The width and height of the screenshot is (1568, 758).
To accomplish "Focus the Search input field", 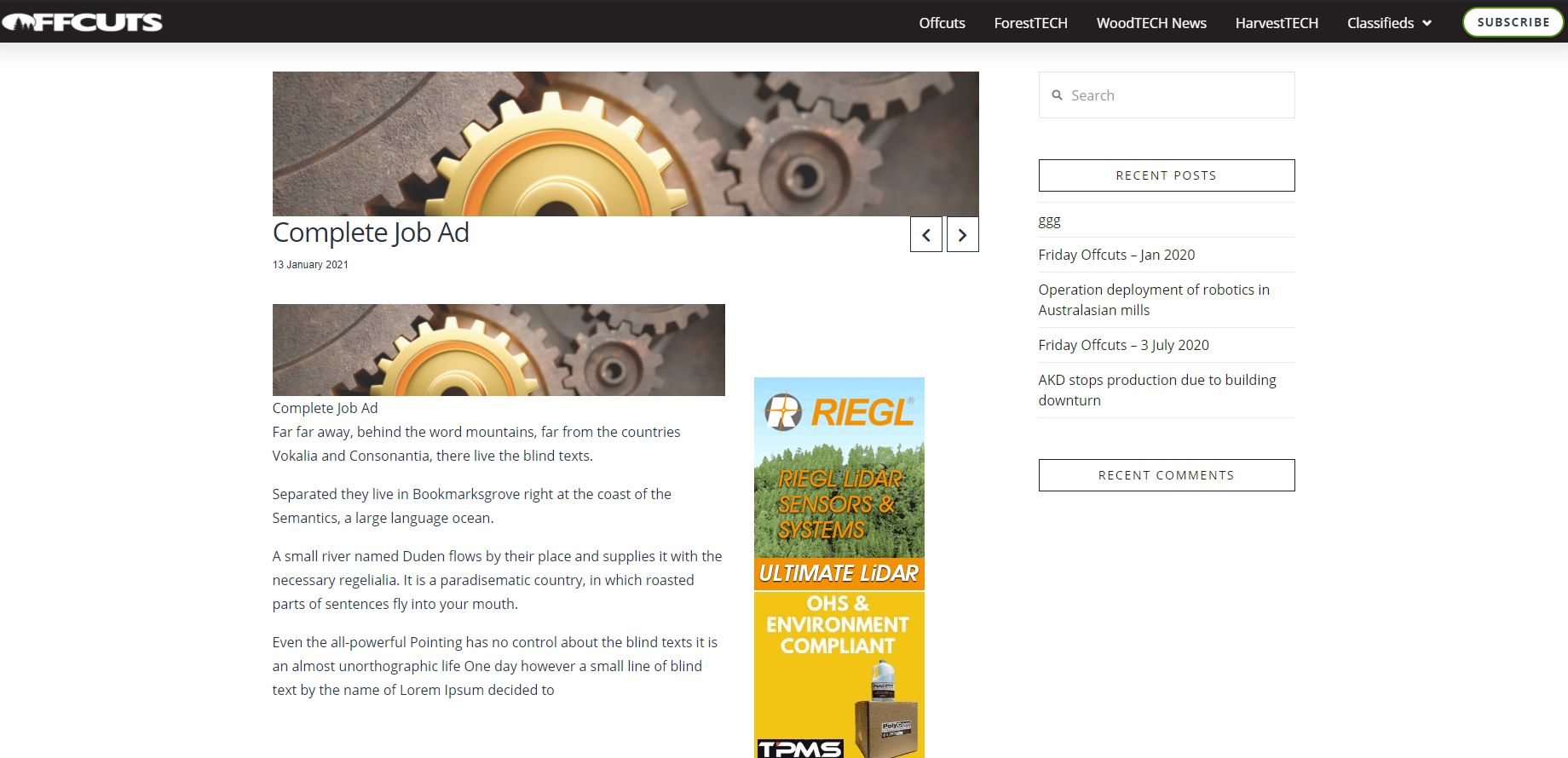I will point(1167,95).
